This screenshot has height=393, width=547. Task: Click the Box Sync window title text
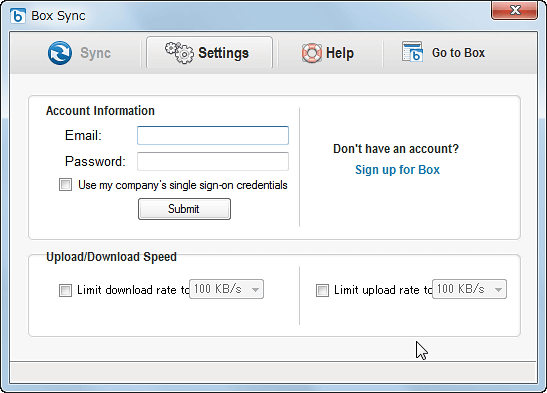(x=58, y=16)
